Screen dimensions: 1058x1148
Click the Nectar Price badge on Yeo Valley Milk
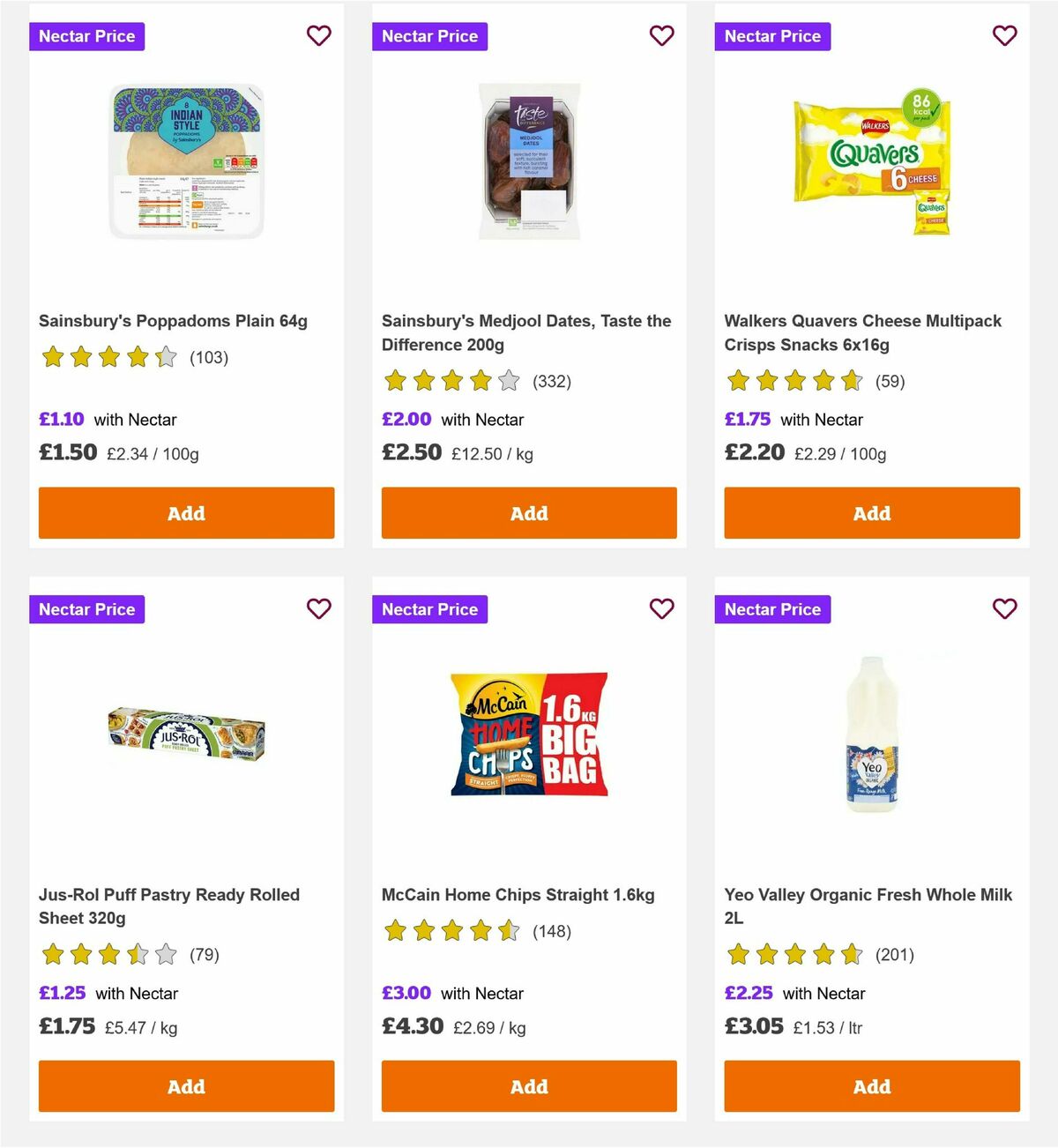tap(772, 609)
